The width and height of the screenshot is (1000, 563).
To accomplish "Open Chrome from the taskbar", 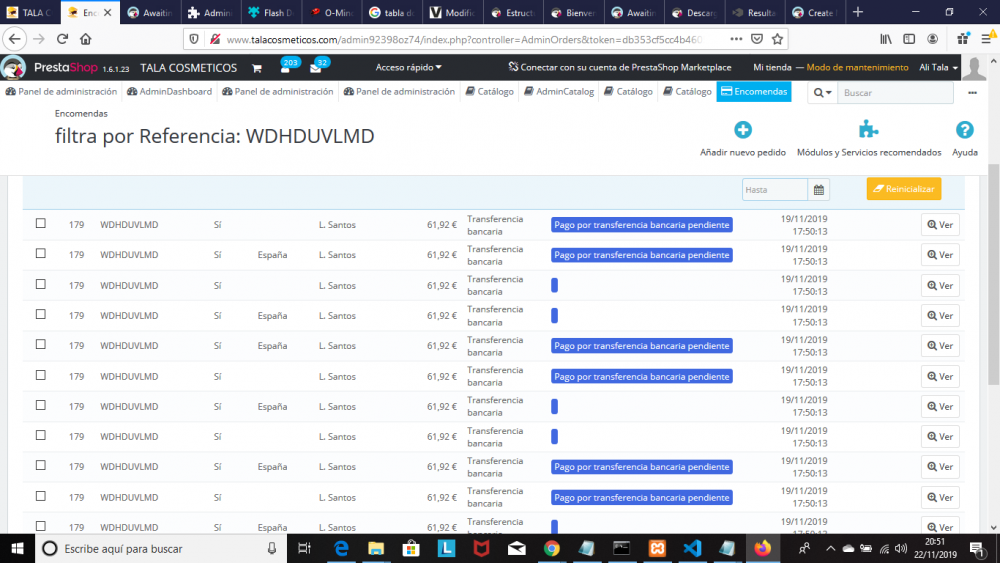I will point(552,548).
